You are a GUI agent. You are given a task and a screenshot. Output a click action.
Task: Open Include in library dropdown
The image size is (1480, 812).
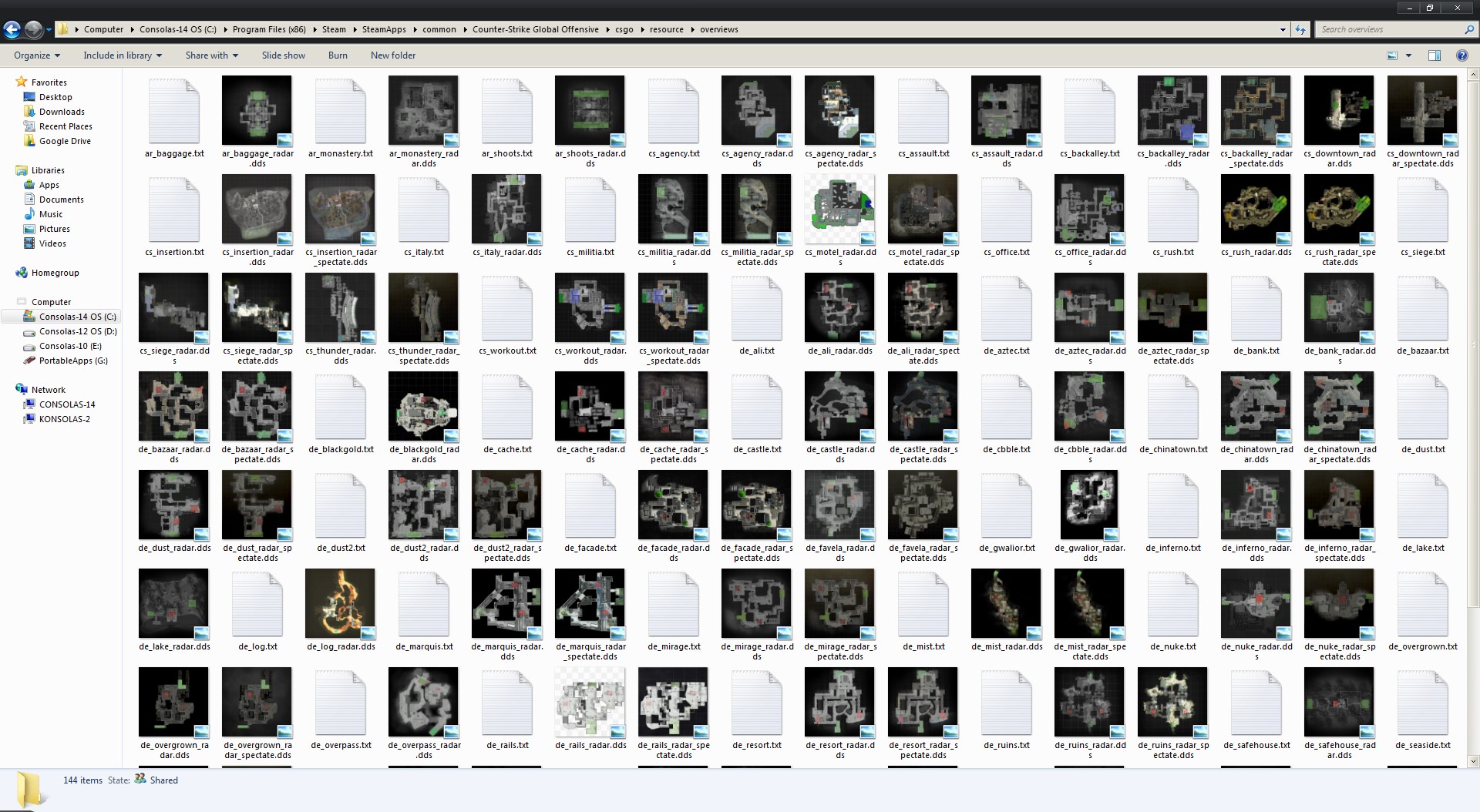[123, 55]
